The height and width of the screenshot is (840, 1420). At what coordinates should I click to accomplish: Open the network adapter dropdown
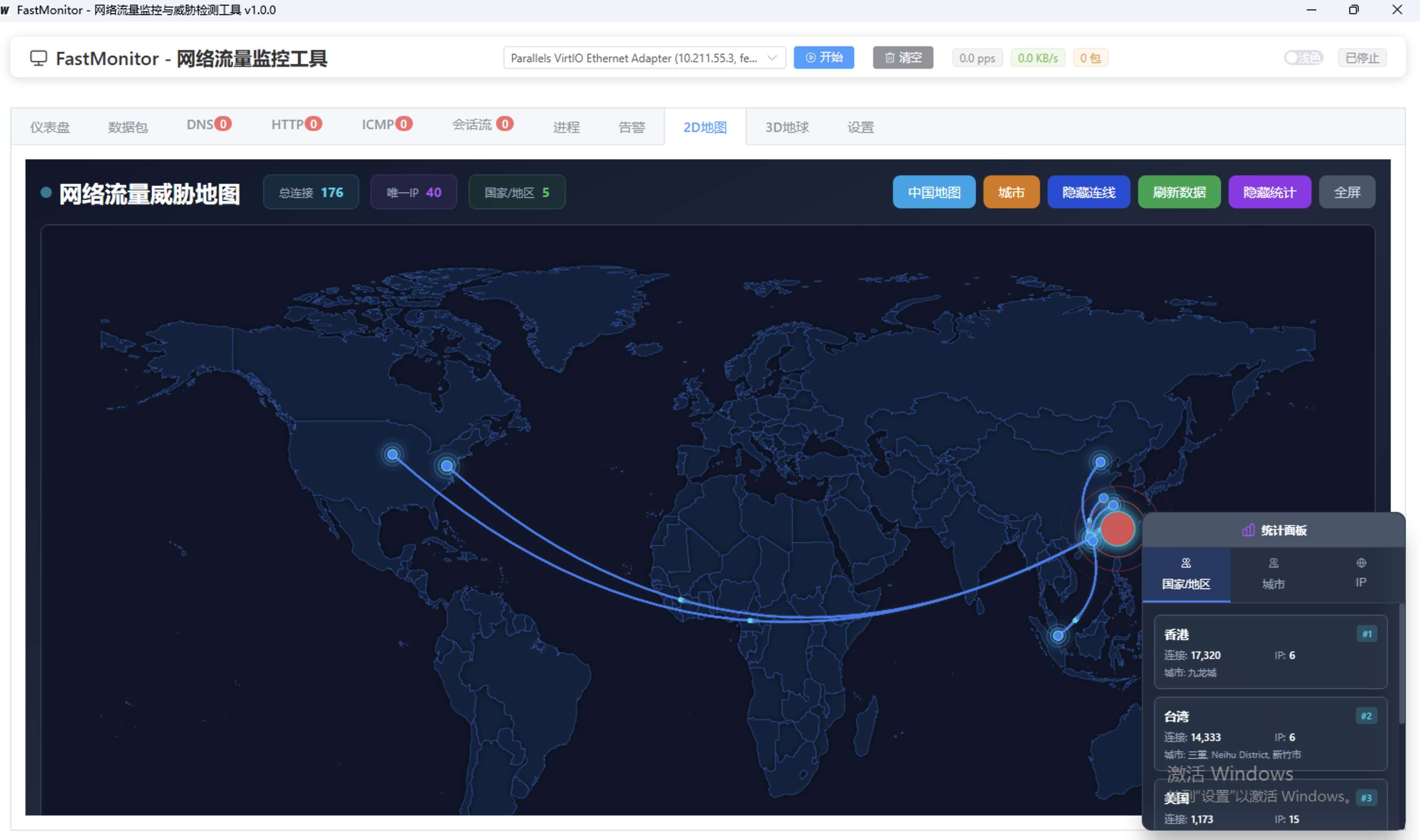tap(634, 58)
